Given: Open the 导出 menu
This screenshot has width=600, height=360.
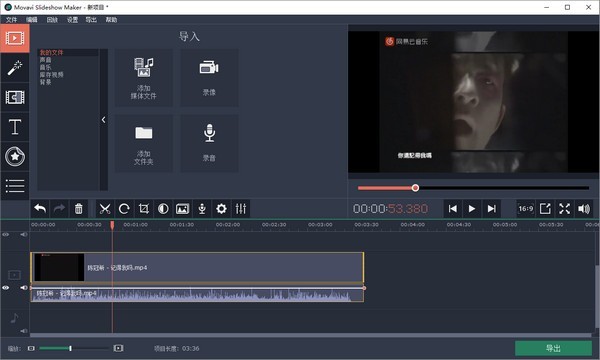Looking at the screenshot, I should click(x=91, y=20).
